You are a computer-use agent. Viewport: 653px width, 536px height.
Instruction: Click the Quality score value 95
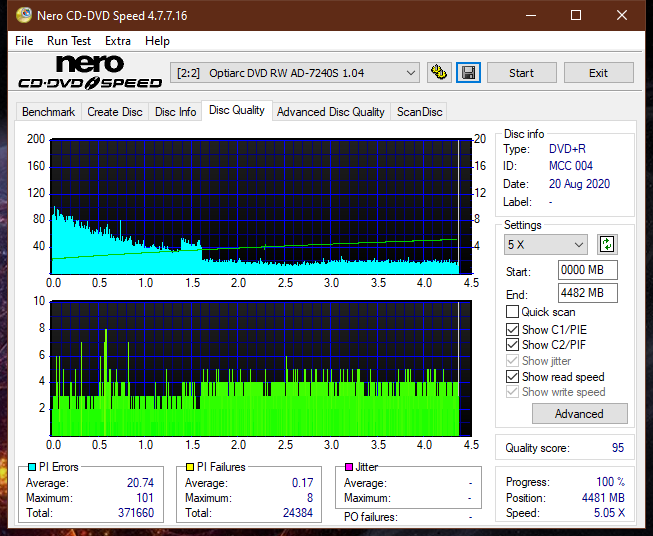618,448
